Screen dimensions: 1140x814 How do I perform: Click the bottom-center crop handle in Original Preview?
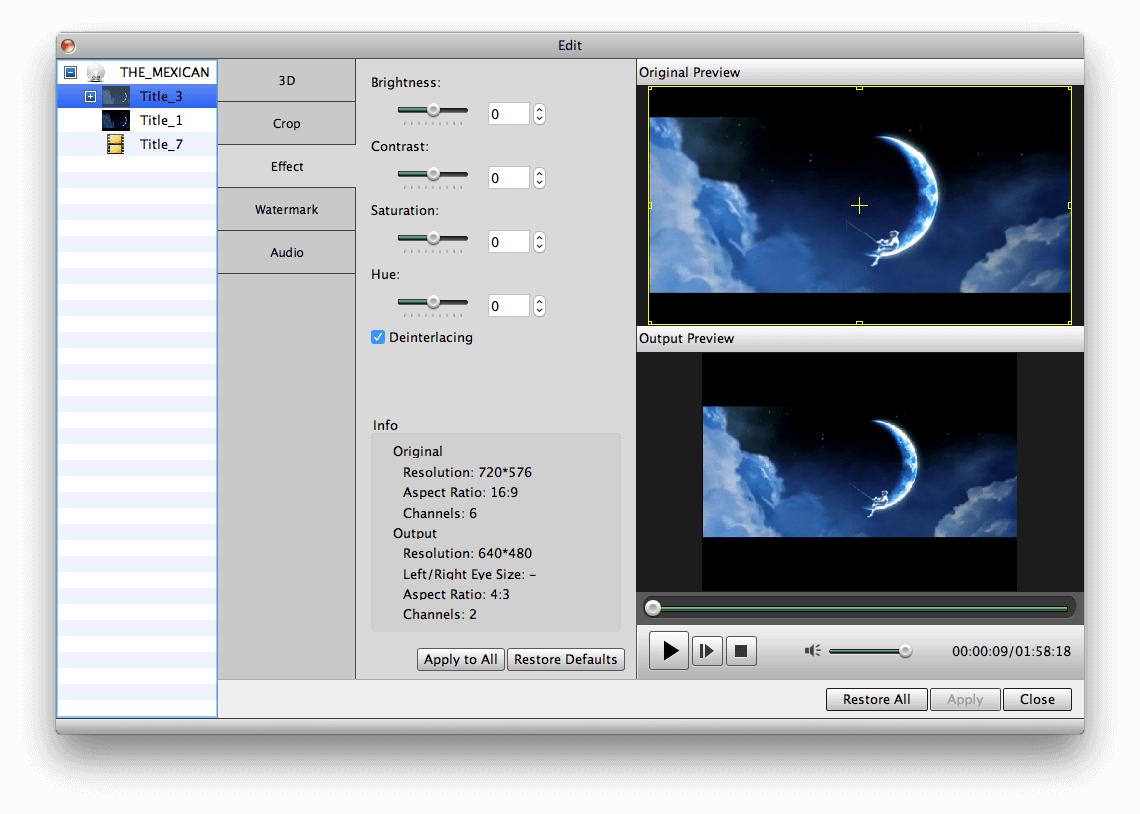[859, 323]
